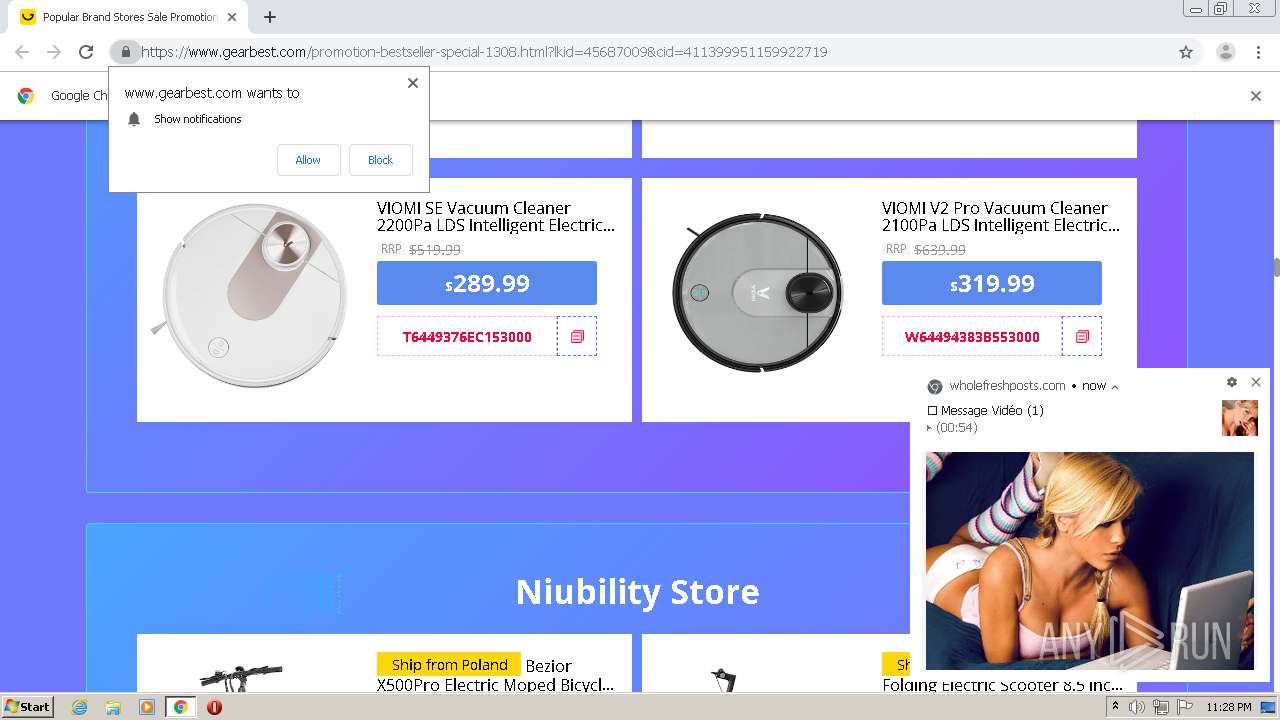The height and width of the screenshot is (720, 1280).
Task: Open the volume speaker tray icon
Action: 1137,707
